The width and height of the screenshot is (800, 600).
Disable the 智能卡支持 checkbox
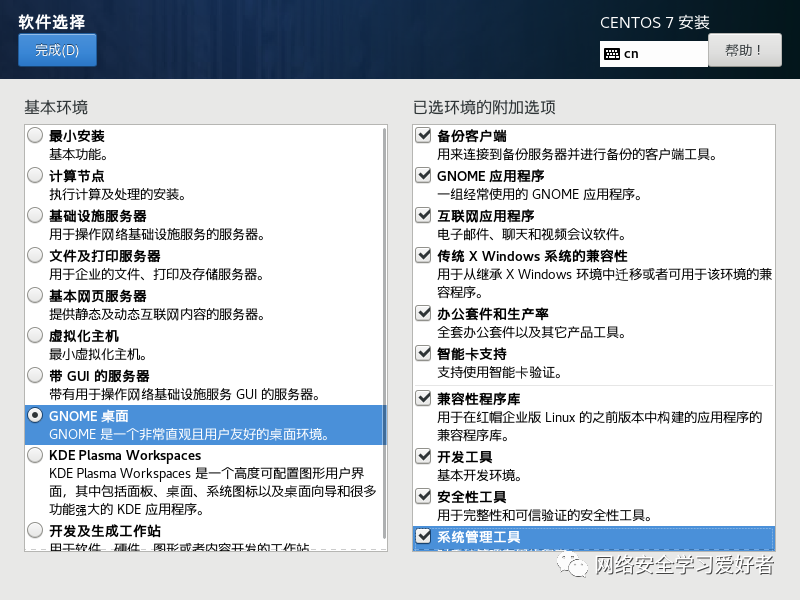[423, 353]
